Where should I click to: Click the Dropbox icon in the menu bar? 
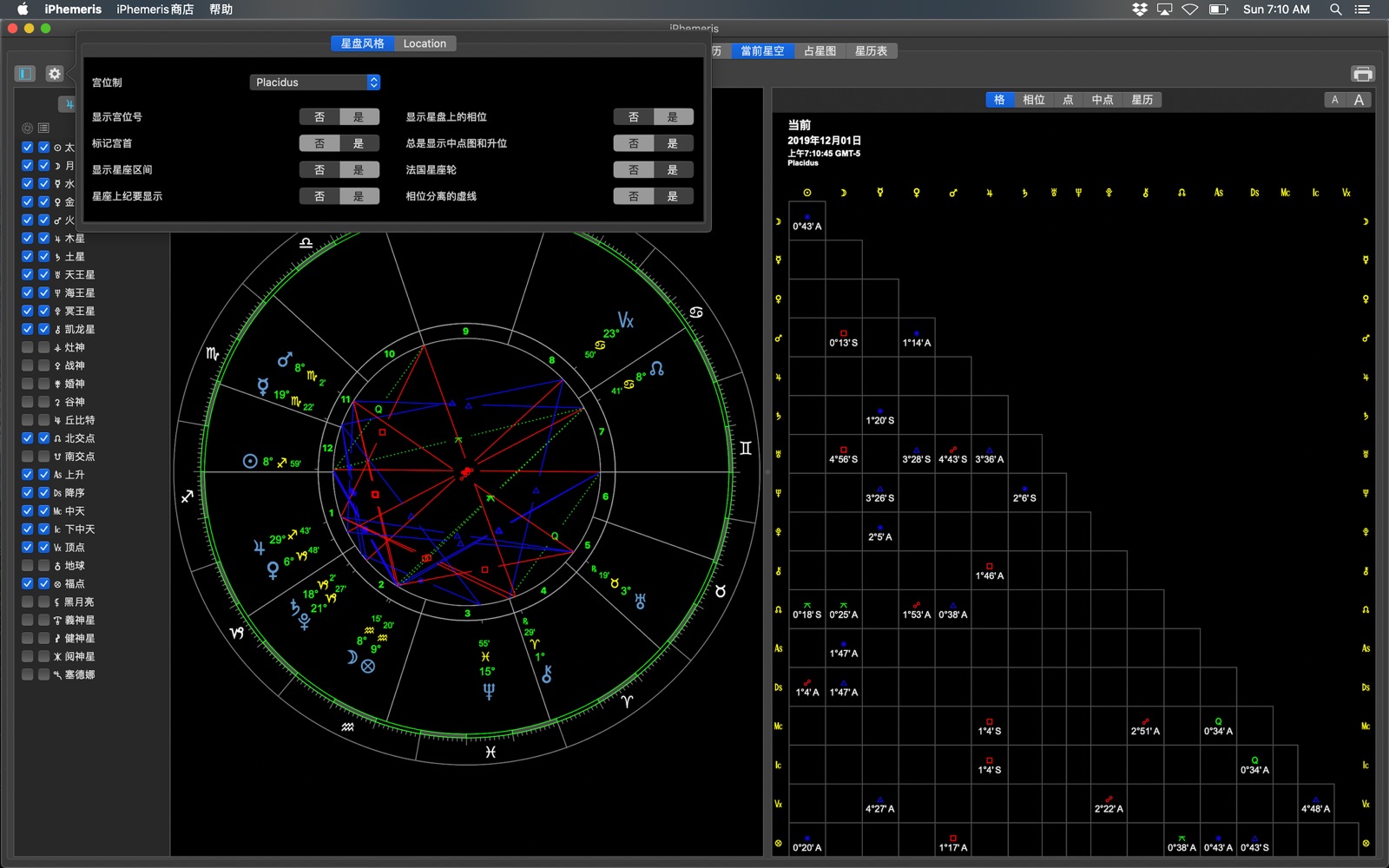1139,10
